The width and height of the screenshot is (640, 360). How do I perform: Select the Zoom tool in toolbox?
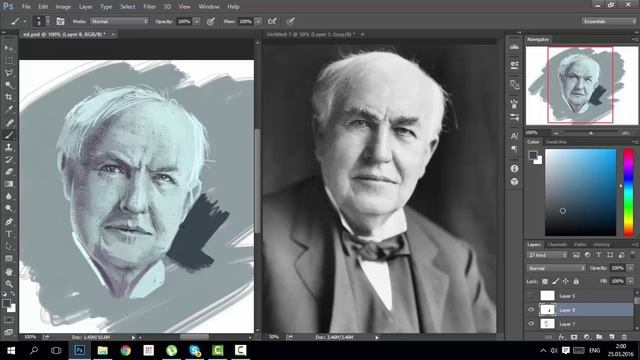click(x=9, y=284)
